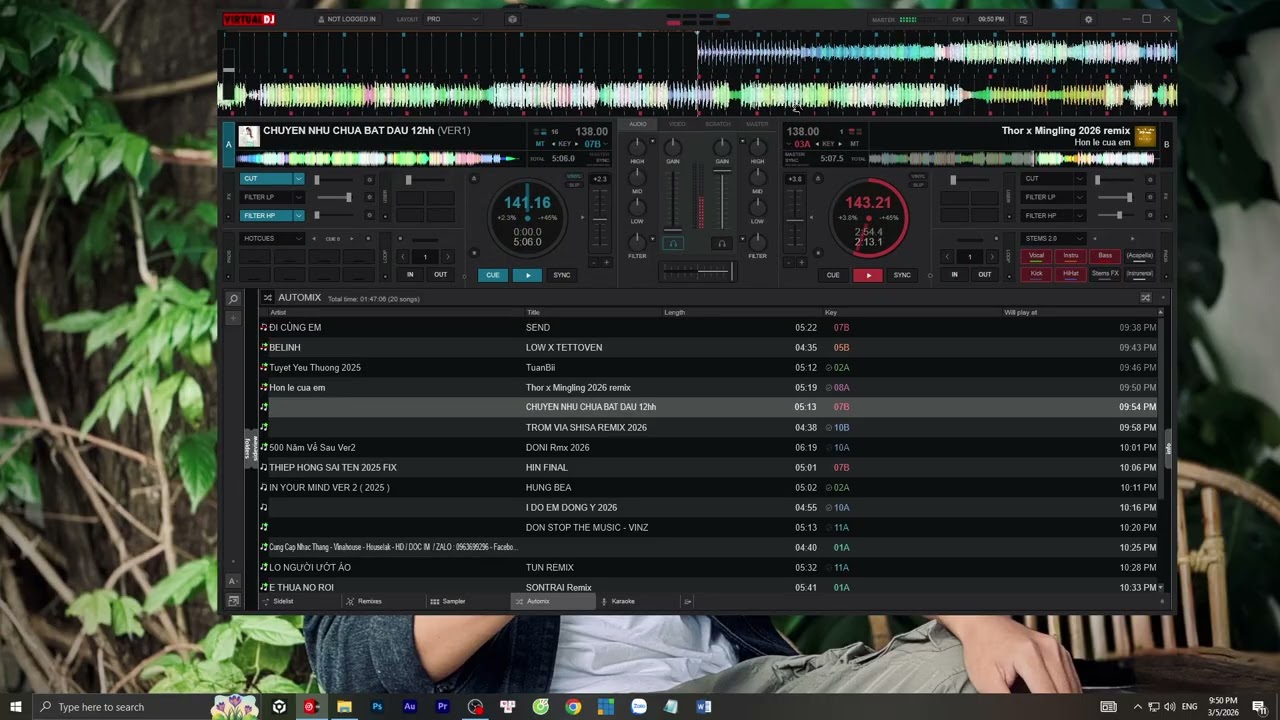This screenshot has height=720, width=1280.
Task: Open Zalo from the taskbar
Action: coord(638,707)
